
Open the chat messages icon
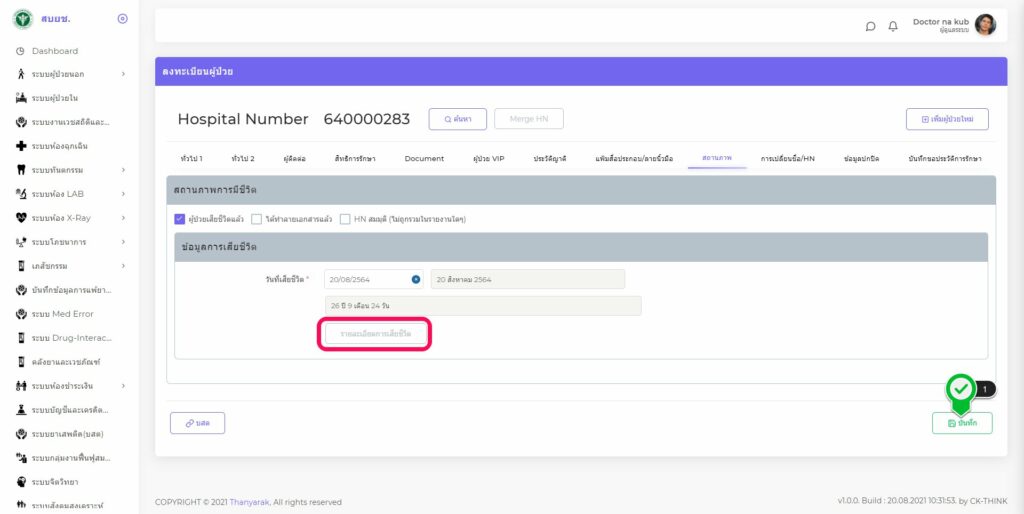click(x=871, y=26)
